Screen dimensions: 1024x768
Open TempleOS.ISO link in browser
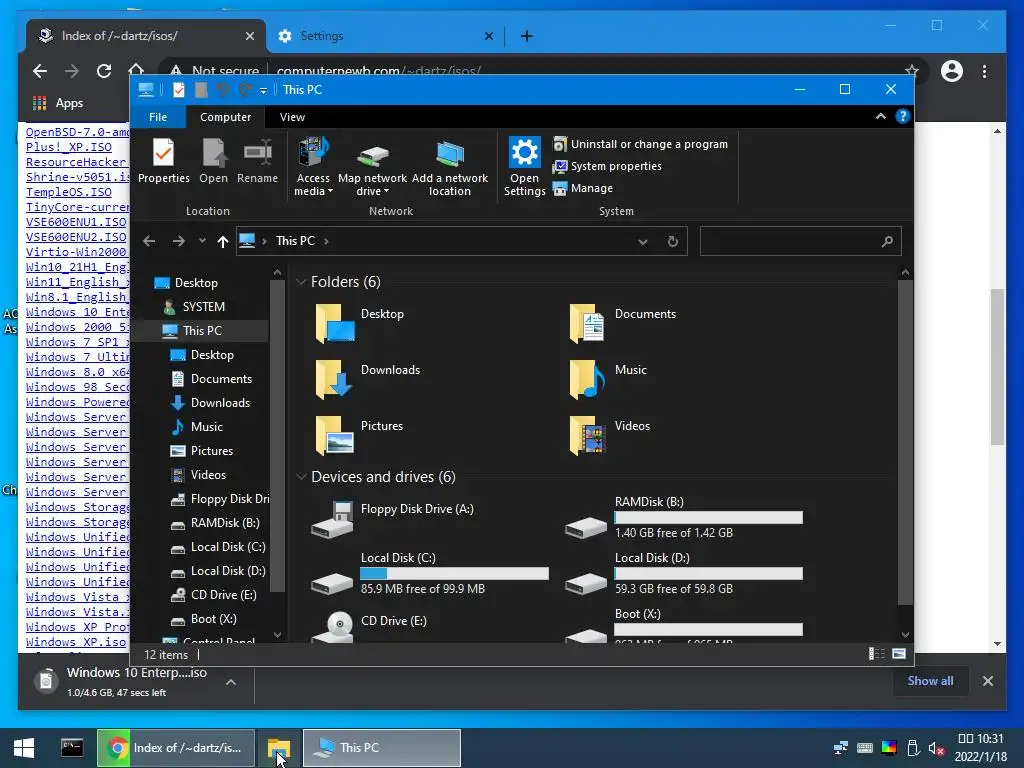point(69,192)
